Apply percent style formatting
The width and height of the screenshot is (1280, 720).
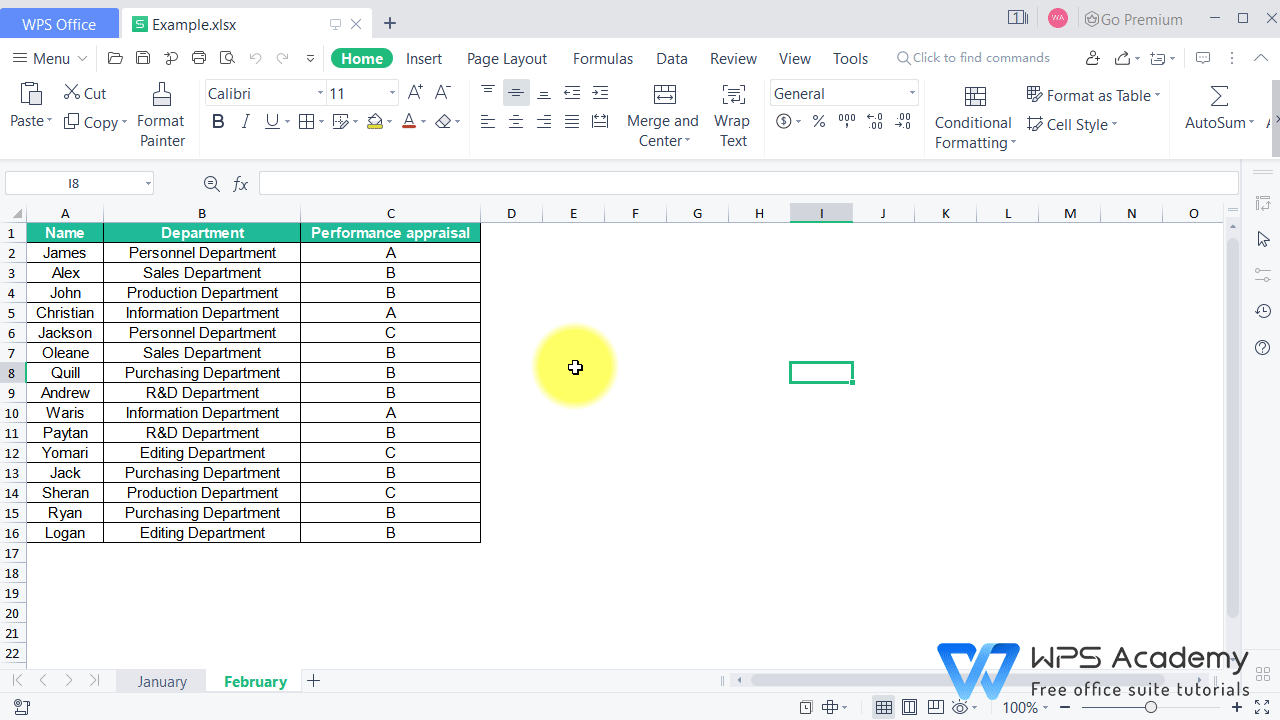pyautogui.click(x=818, y=121)
